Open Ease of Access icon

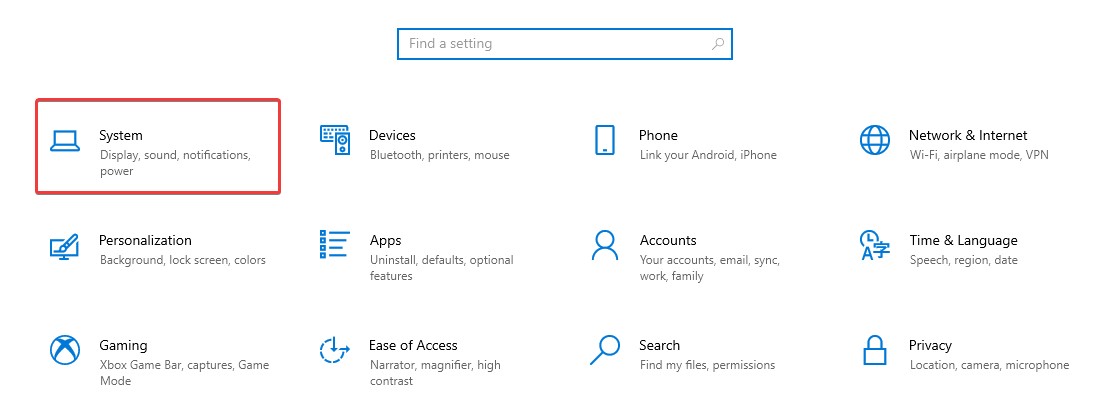click(335, 350)
